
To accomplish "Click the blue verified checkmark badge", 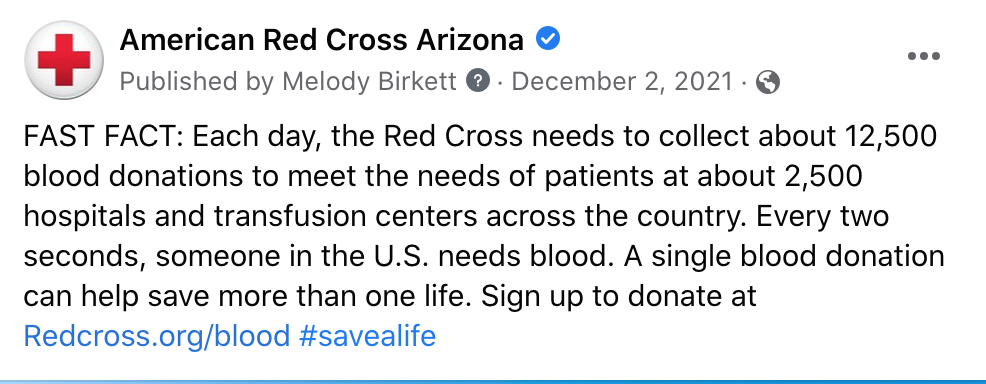I will click(548, 40).
